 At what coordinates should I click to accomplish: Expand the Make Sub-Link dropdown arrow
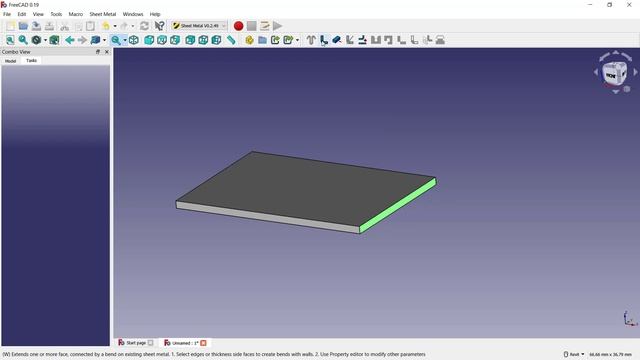297,40
